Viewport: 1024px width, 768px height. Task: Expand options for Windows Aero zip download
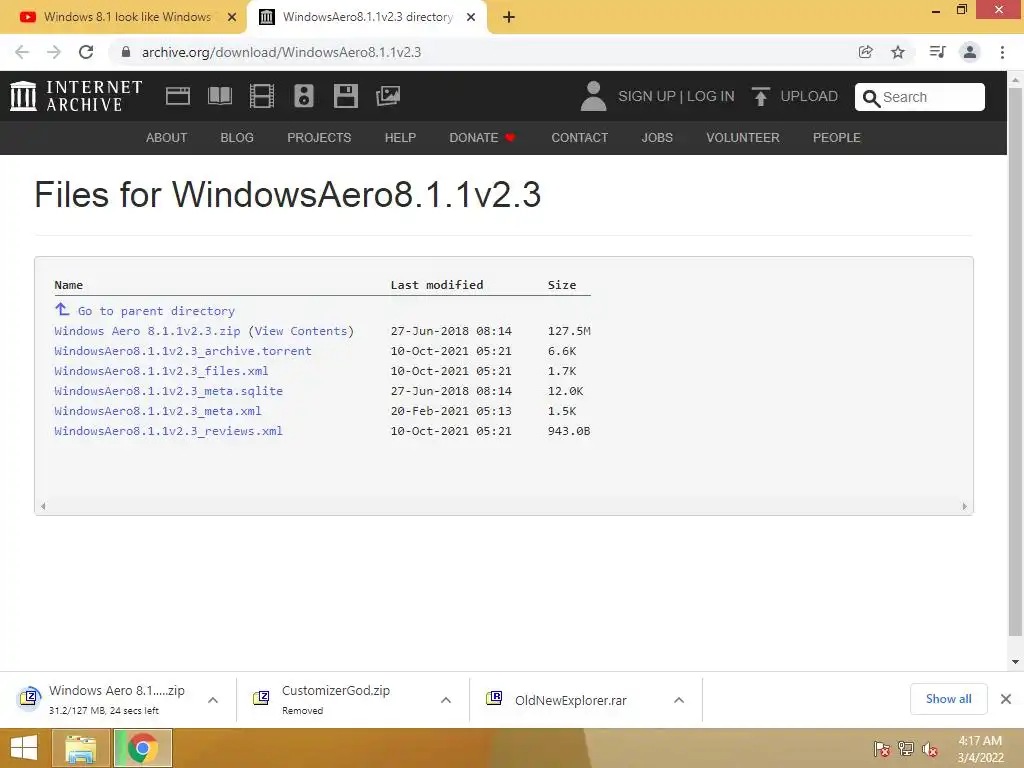[213, 700]
